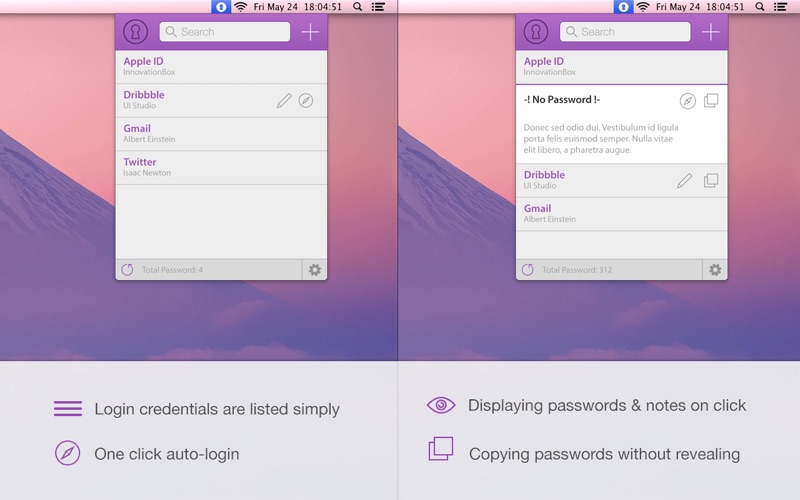Open settings gear in left panel
The image size is (800, 500).
pyautogui.click(x=315, y=269)
